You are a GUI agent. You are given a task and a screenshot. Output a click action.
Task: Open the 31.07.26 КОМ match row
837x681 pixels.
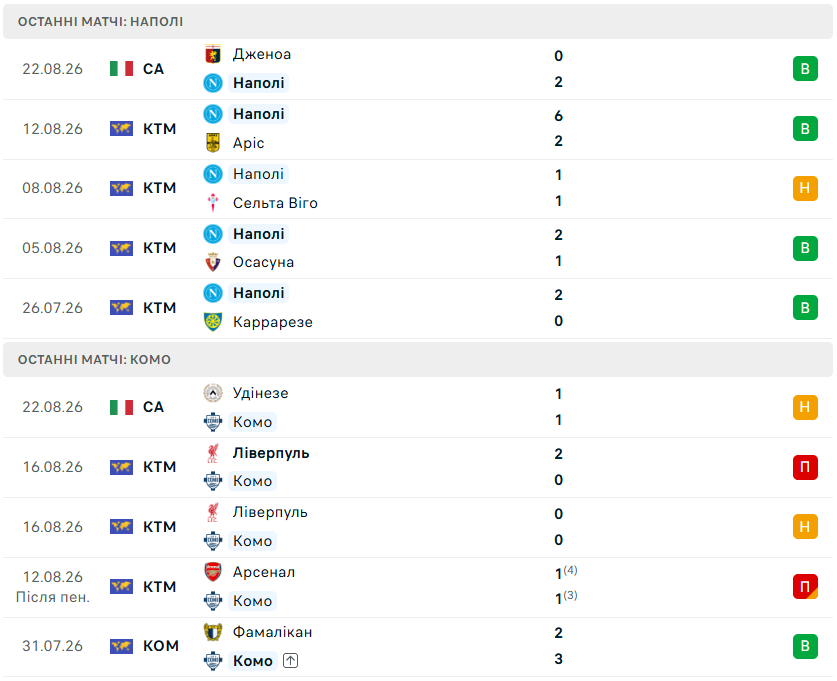click(x=418, y=647)
